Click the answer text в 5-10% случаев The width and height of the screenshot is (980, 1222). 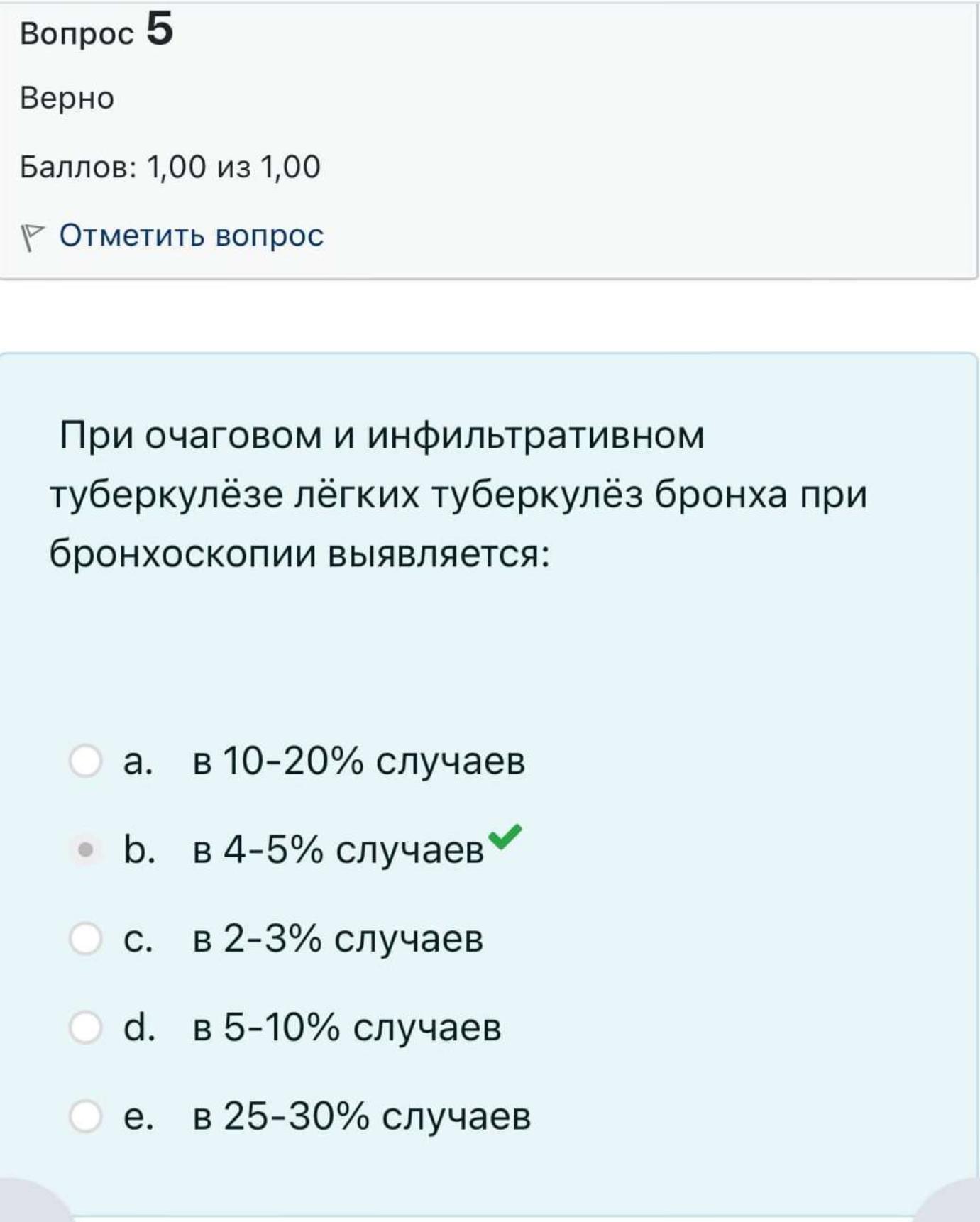[347, 1027]
